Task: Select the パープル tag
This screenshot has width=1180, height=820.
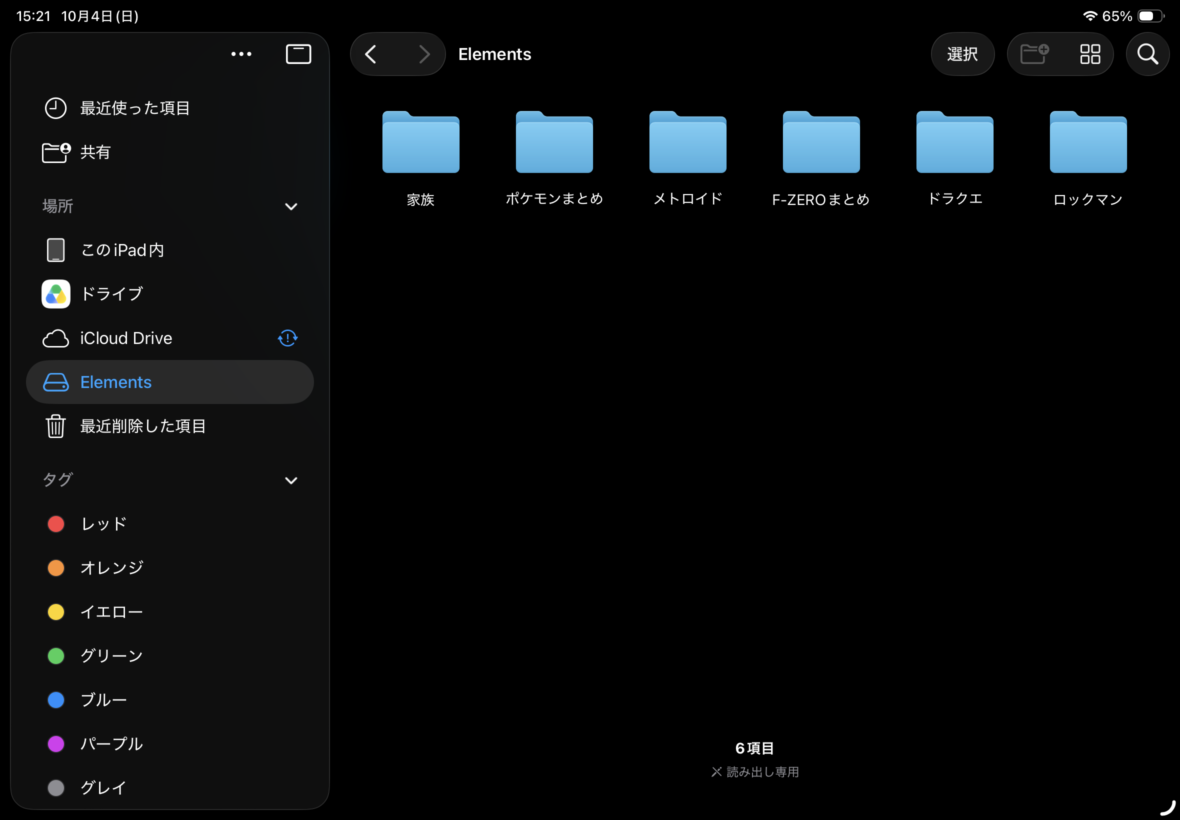Action: click(170, 744)
